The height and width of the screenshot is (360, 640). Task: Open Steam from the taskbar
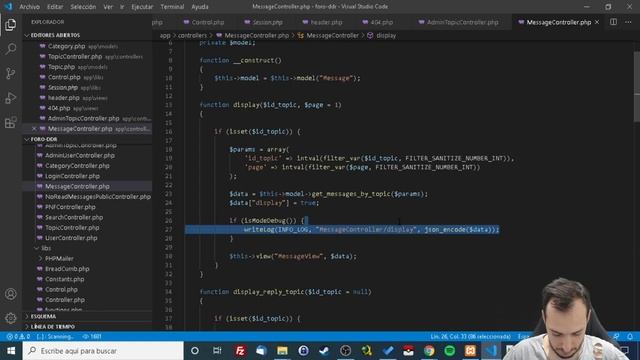coord(324,351)
